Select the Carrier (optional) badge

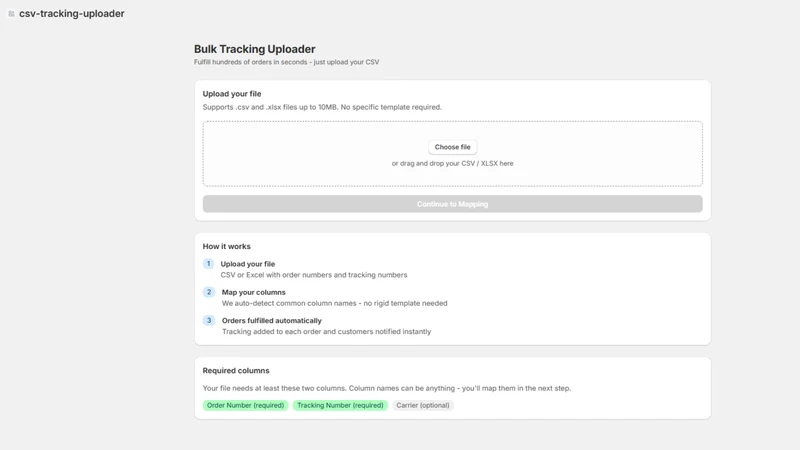[x=423, y=405]
